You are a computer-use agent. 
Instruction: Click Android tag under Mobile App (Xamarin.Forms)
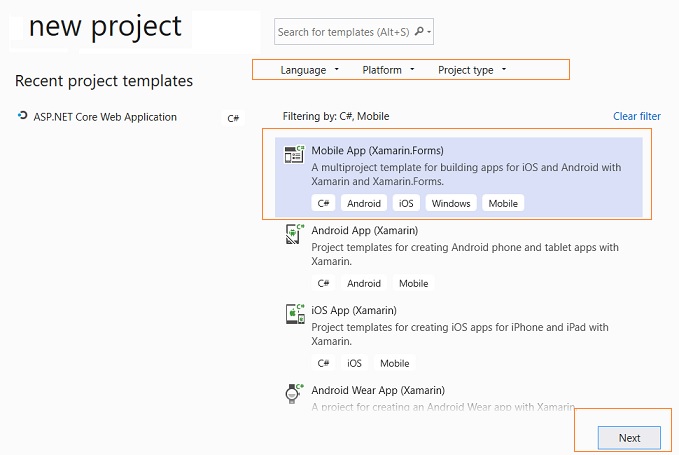coord(364,203)
